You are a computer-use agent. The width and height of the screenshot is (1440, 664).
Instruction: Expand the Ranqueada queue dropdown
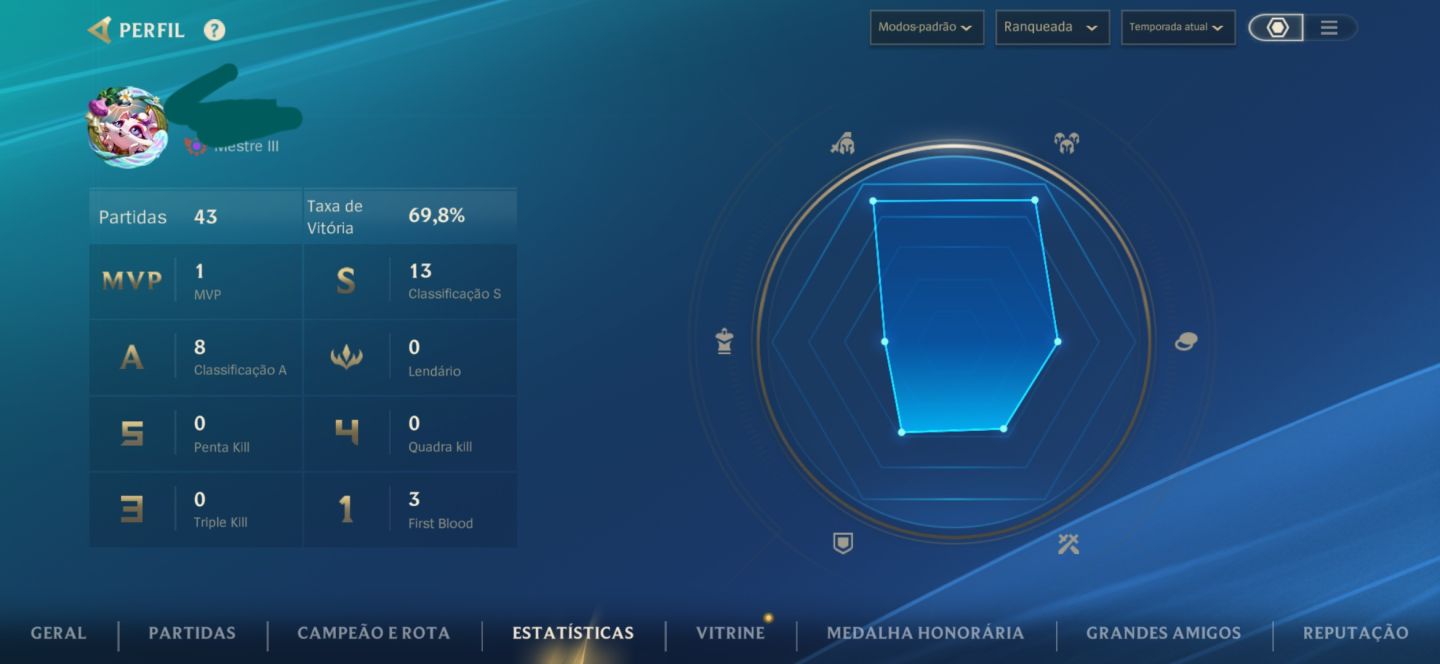point(1052,27)
